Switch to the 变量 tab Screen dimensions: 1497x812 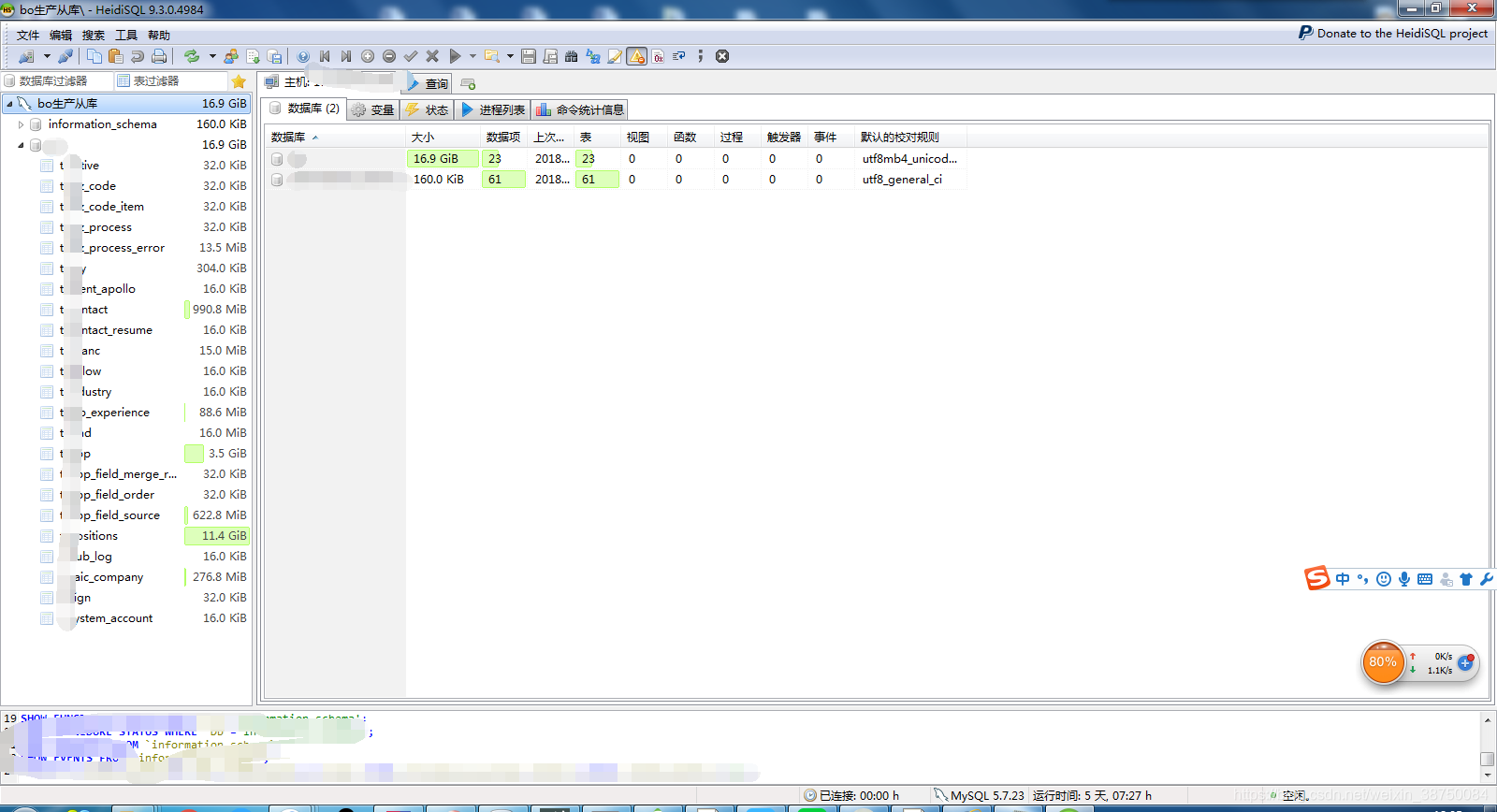click(x=373, y=109)
